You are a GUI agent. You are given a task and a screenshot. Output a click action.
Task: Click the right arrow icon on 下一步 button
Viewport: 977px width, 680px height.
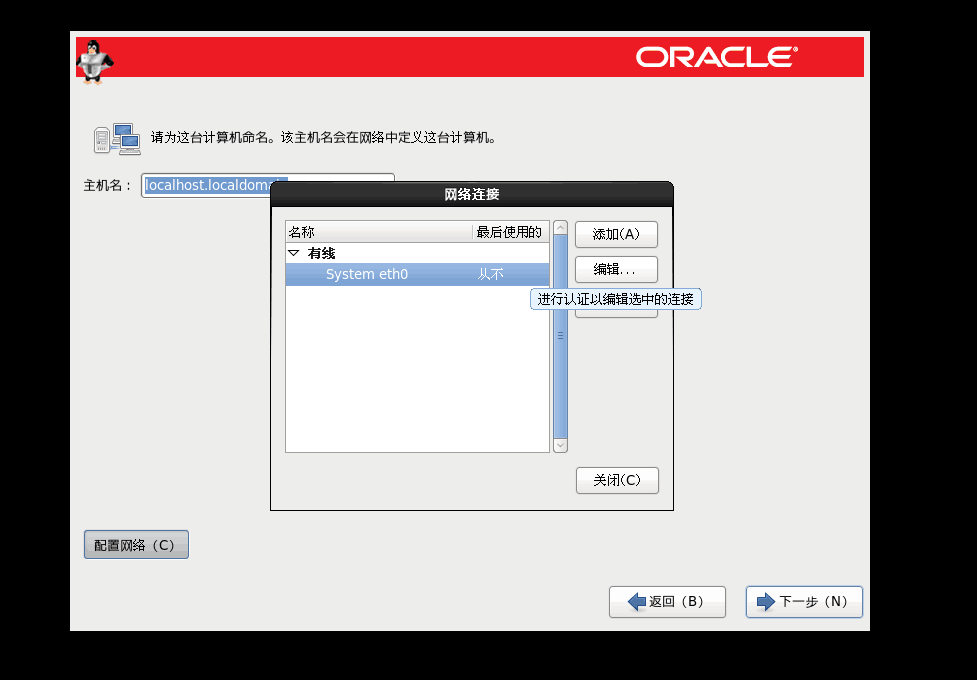click(x=766, y=602)
